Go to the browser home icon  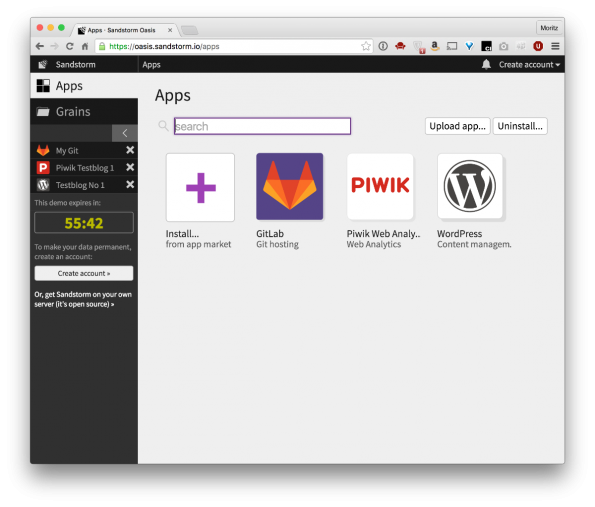[x=85, y=46]
